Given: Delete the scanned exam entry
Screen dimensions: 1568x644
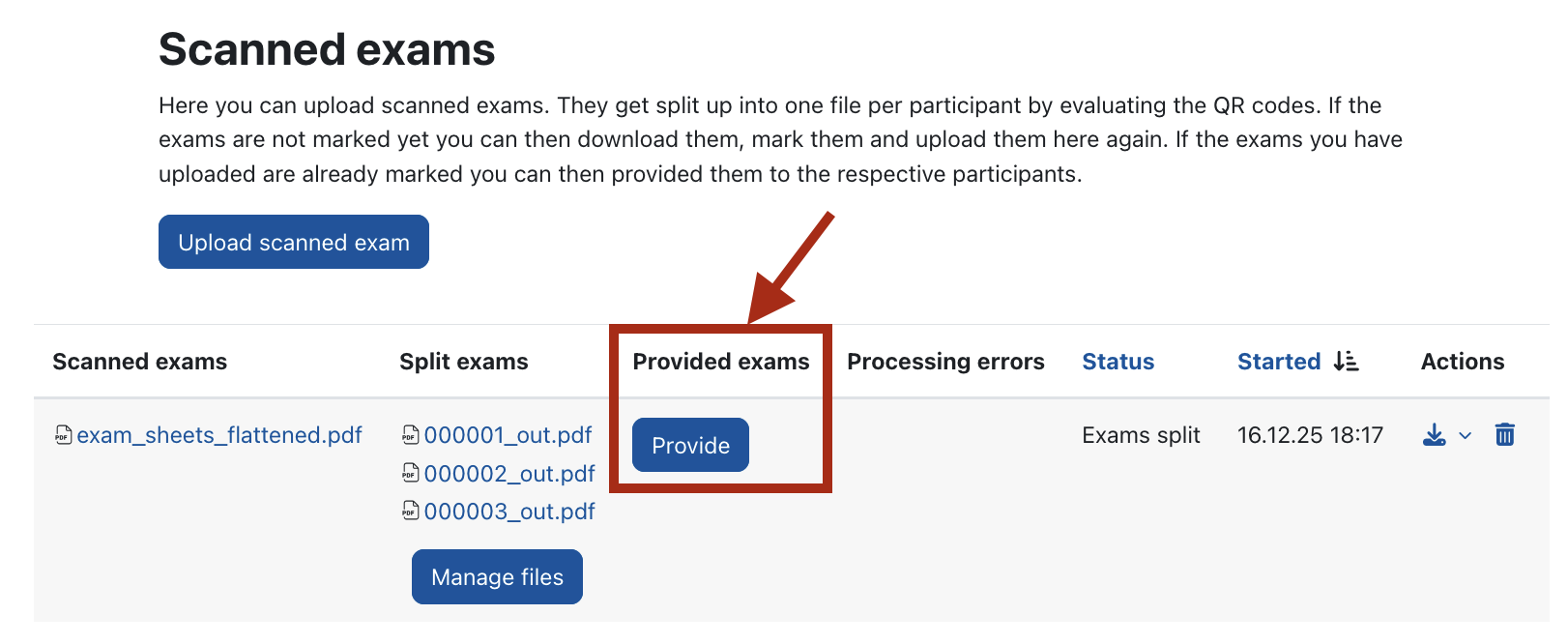Looking at the screenshot, I should click(x=1504, y=435).
